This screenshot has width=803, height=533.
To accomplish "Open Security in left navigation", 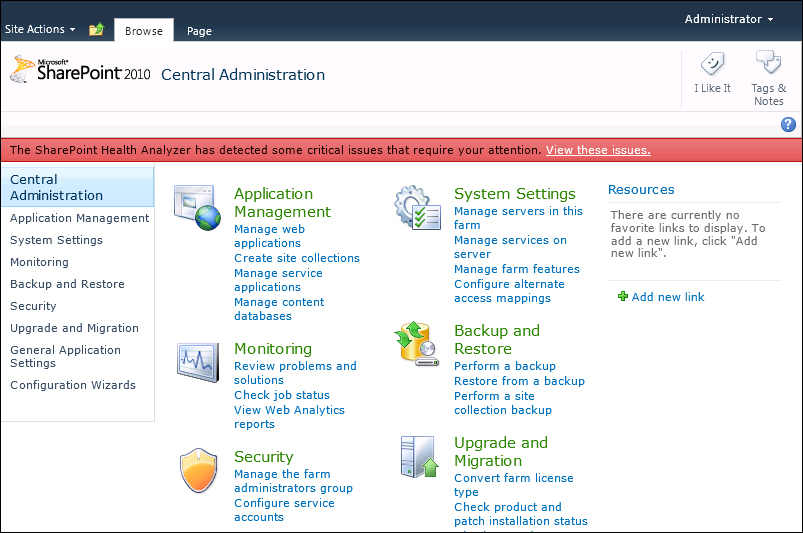I will pyautogui.click(x=33, y=306).
